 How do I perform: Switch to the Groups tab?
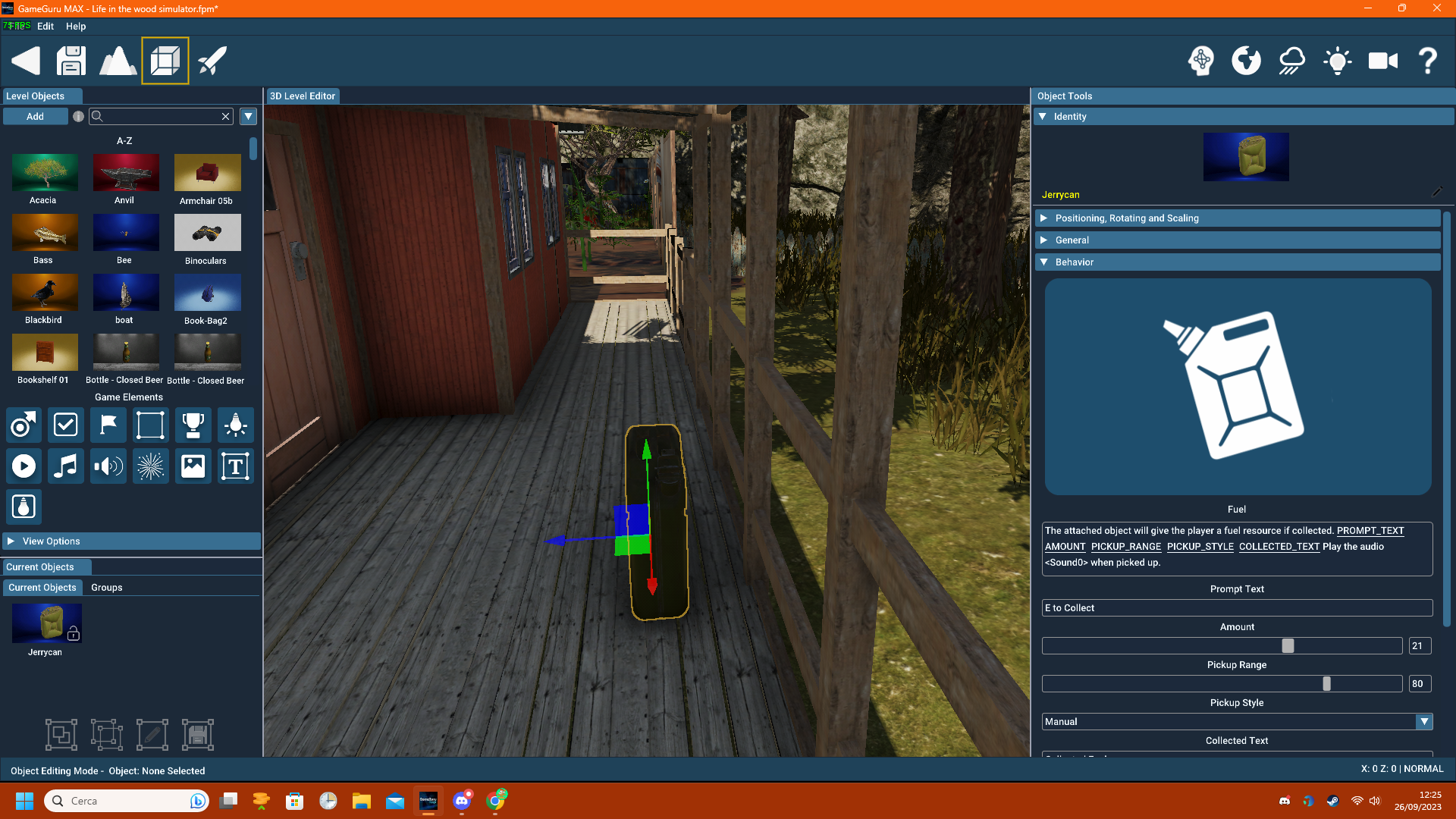coord(106,587)
